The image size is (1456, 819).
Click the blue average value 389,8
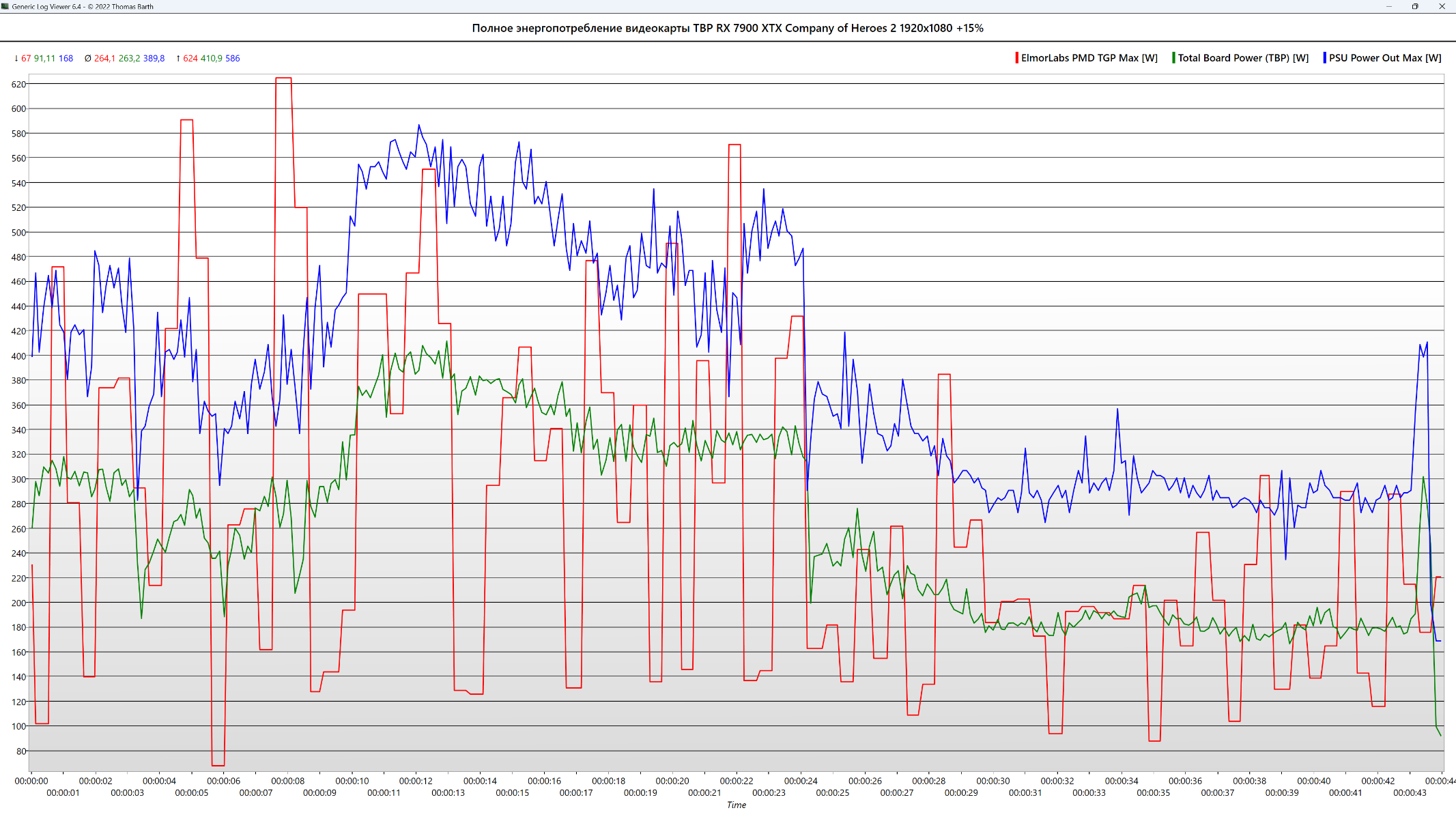(154, 59)
